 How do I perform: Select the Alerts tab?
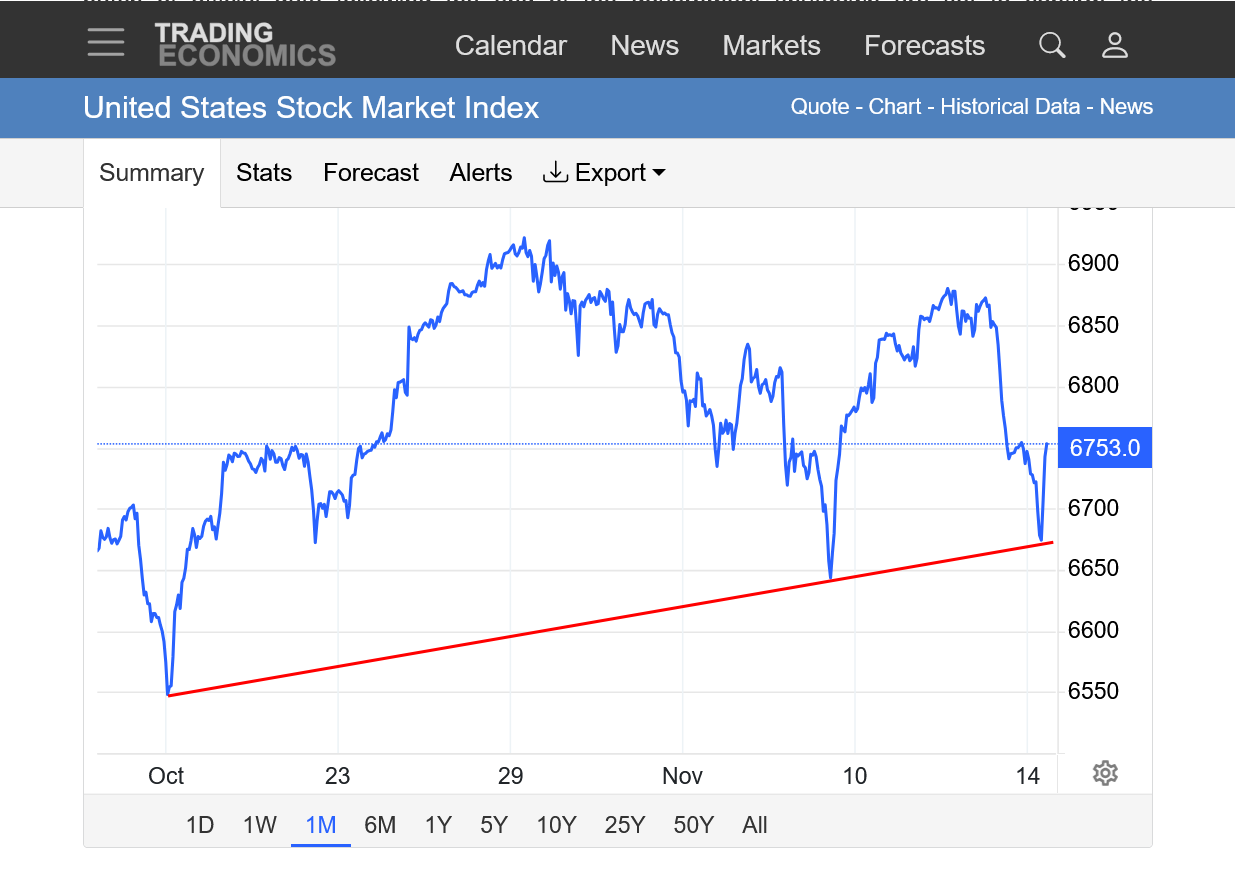(481, 173)
